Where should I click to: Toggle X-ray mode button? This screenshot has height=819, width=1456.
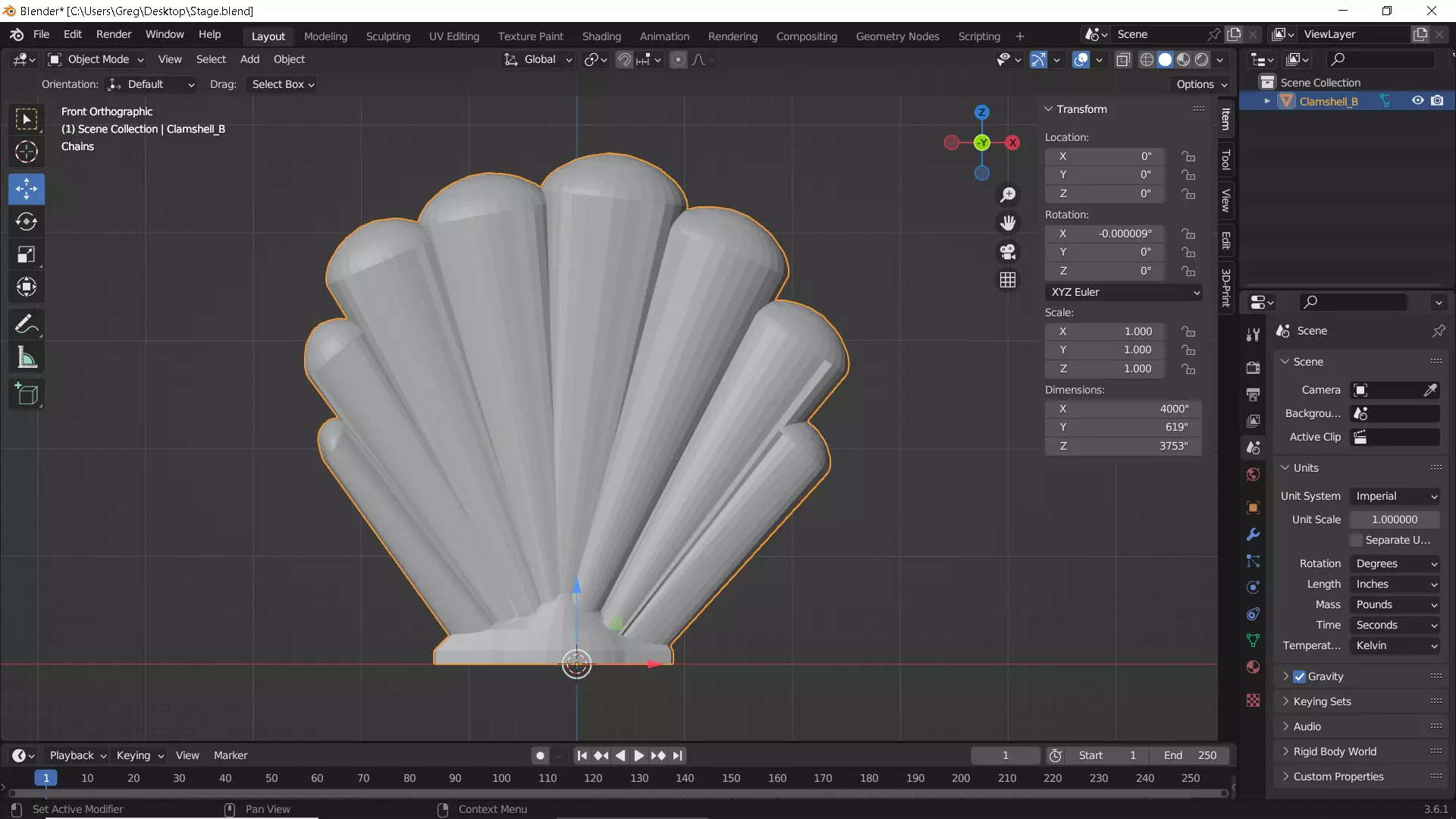pyautogui.click(x=1123, y=59)
